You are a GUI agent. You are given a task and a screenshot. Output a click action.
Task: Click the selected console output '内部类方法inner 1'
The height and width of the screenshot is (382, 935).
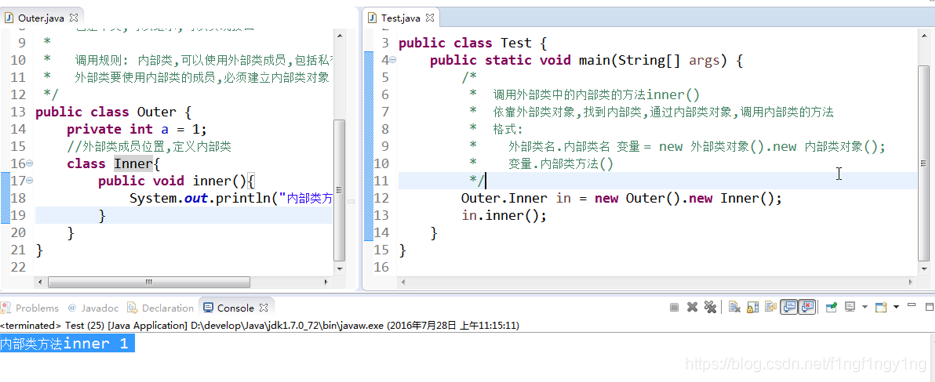click(67, 344)
